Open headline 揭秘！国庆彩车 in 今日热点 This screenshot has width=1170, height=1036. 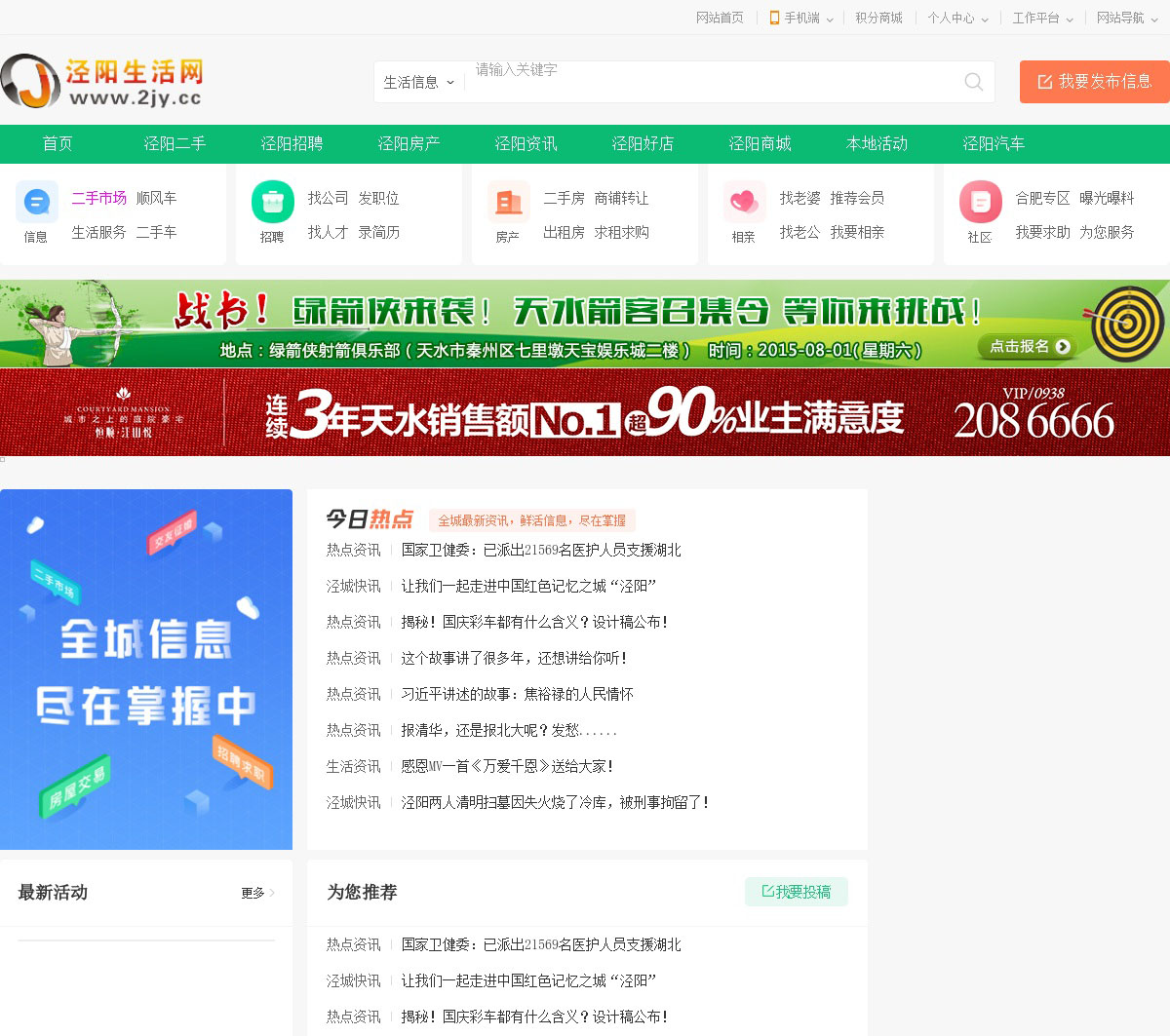click(534, 622)
